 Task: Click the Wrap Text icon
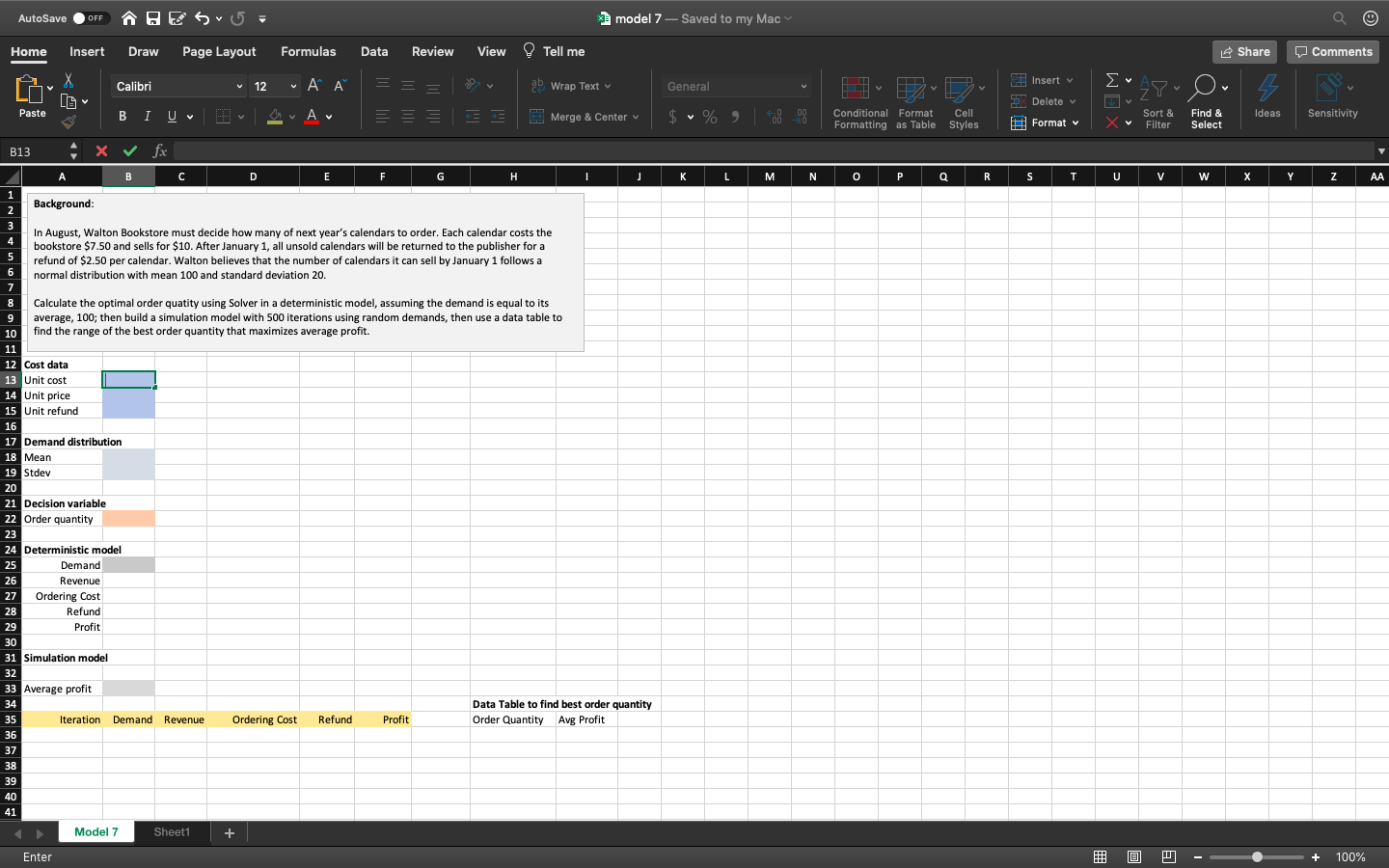coord(569,85)
